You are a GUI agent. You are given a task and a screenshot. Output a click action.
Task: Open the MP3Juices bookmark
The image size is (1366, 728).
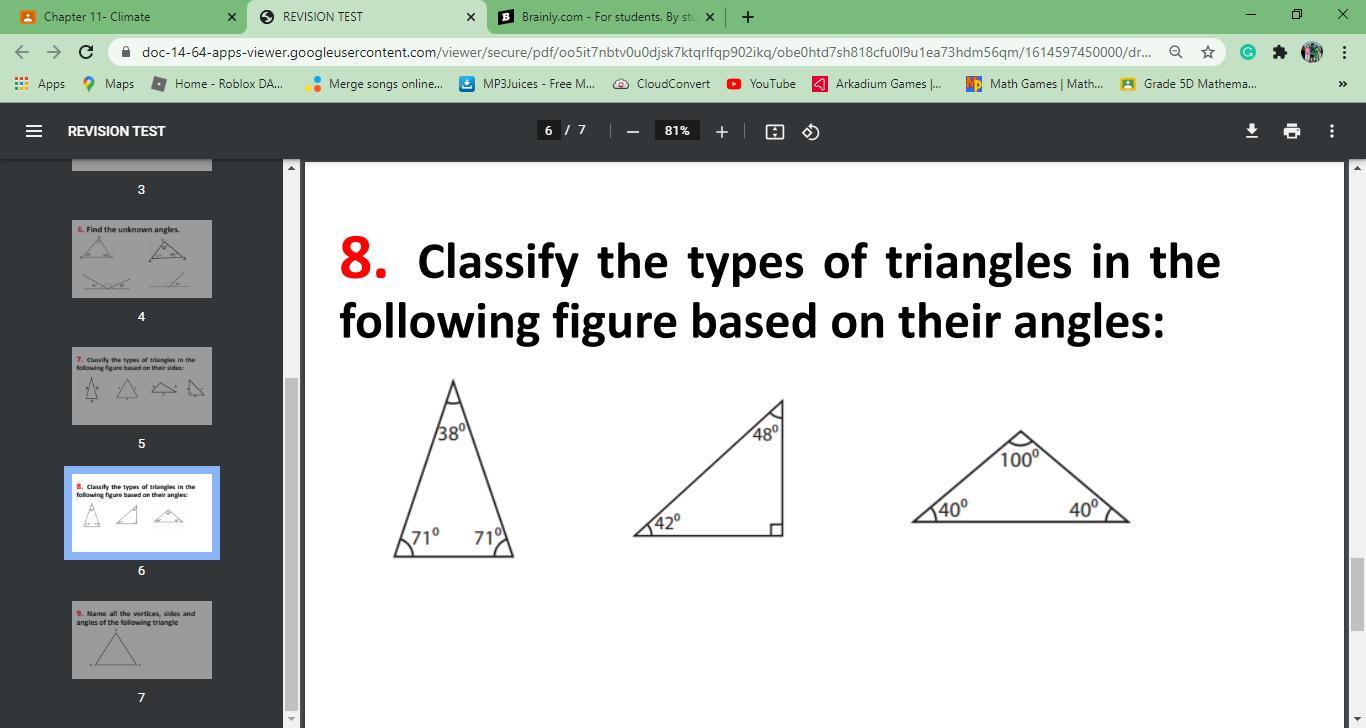[527, 84]
